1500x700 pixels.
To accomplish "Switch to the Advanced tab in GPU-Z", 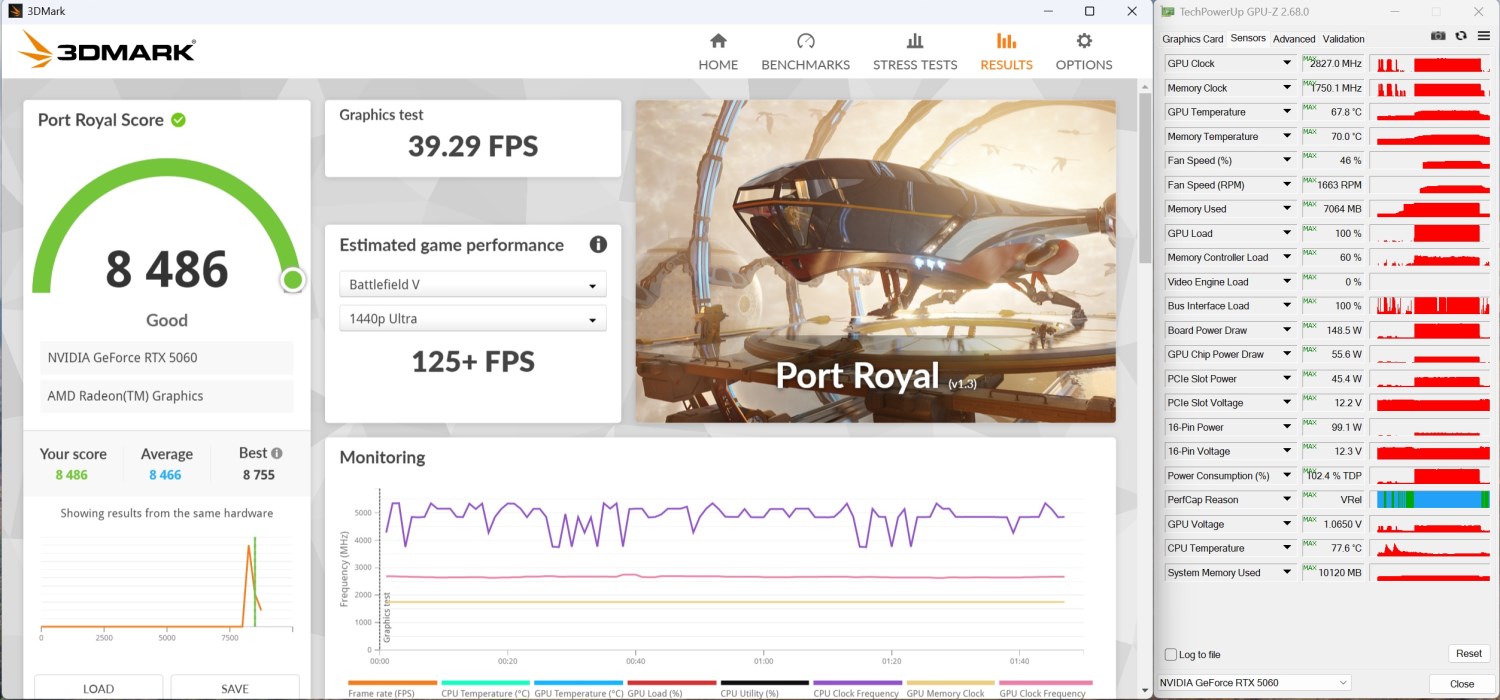I will pyautogui.click(x=1294, y=39).
